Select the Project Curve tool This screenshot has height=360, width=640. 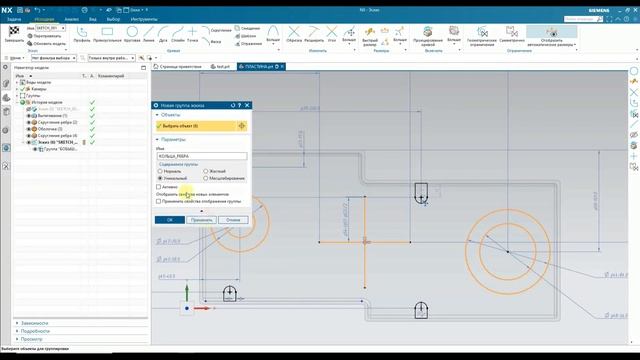(428, 35)
